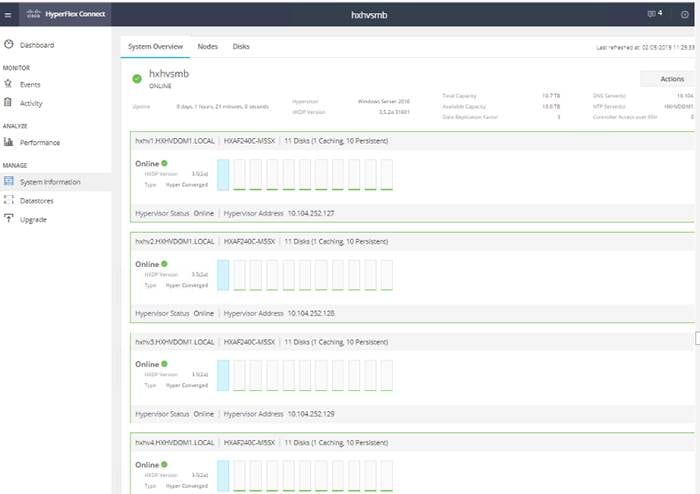Select the System Information sidebar icon
The image size is (700, 494).
pyautogui.click(x=8, y=181)
